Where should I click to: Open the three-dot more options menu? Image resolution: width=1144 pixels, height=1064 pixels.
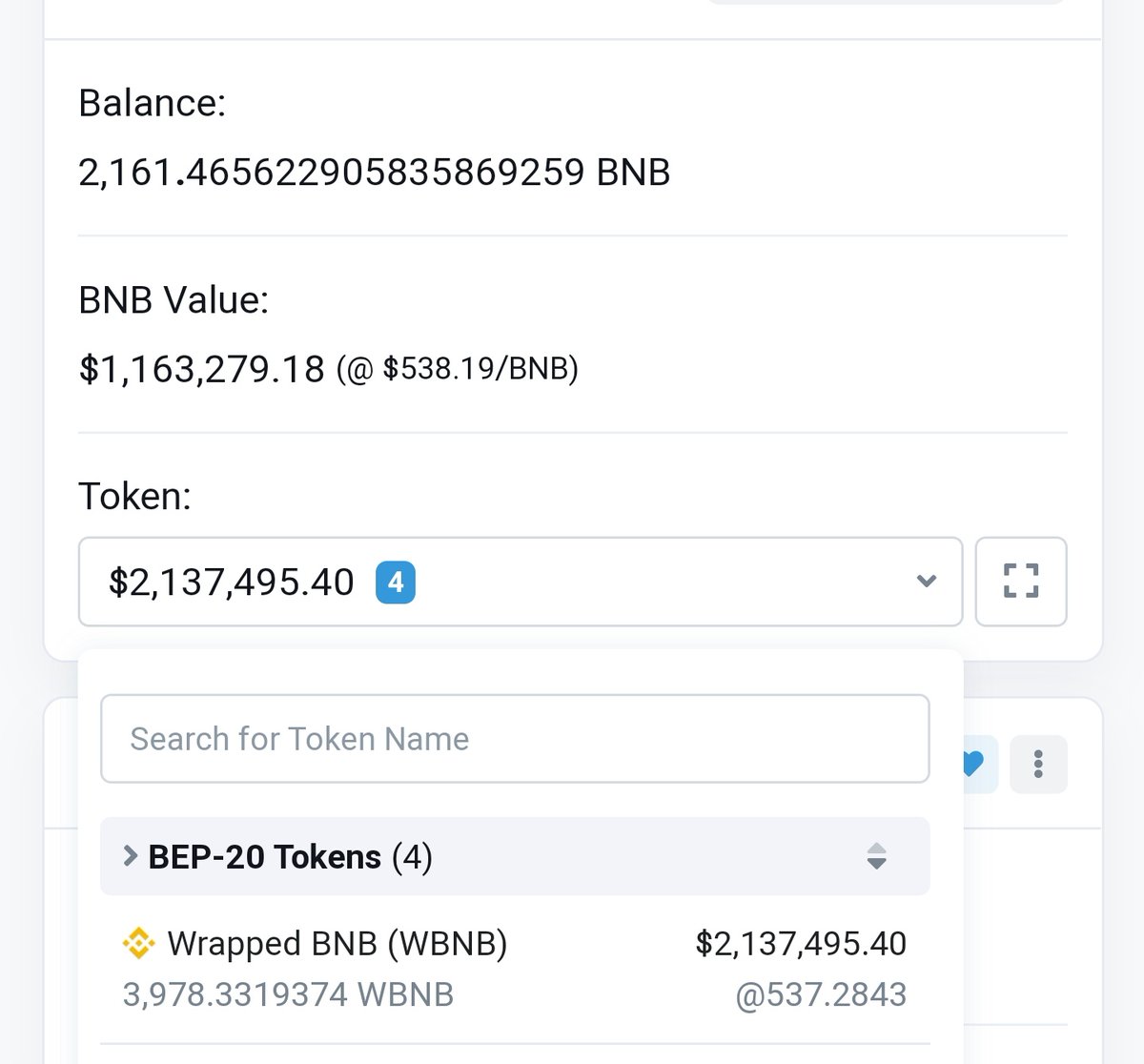tap(1038, 764)
